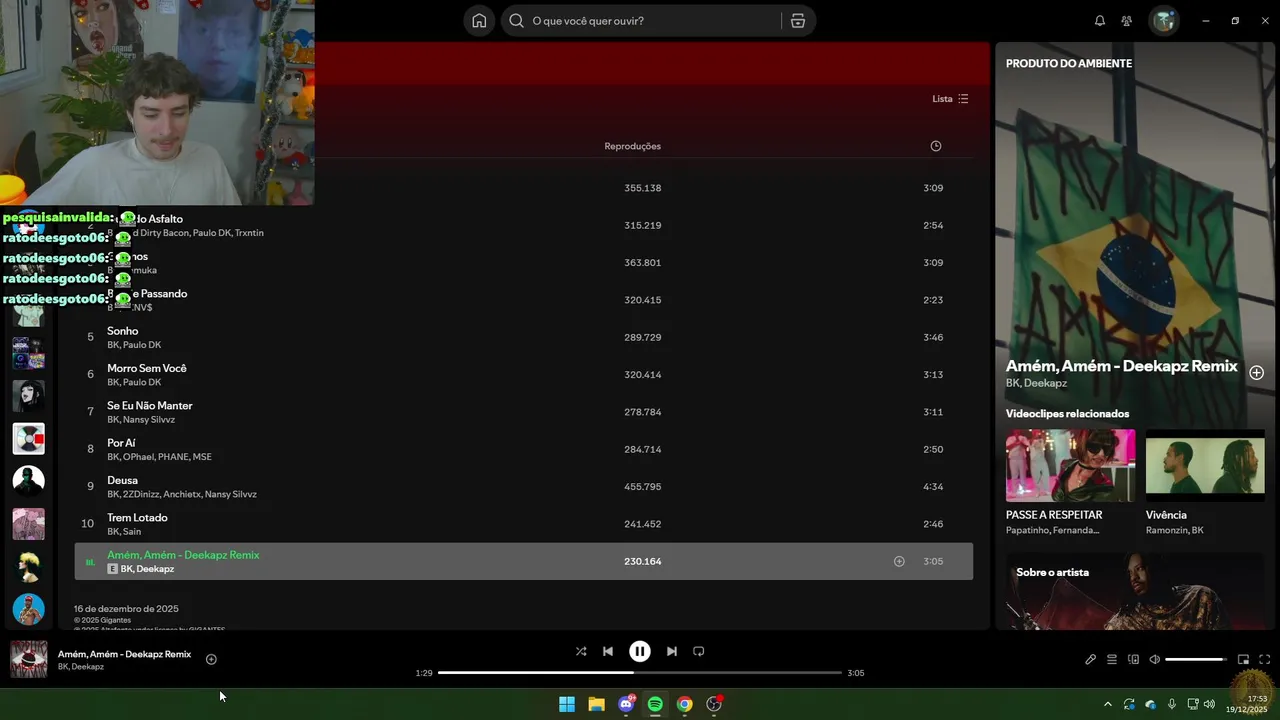This screenshot has height=720, width=1280.
Task: Open the 'Nansy Silvvz' artist link under Se Eu Não Manter
Action: click(149, 420)
